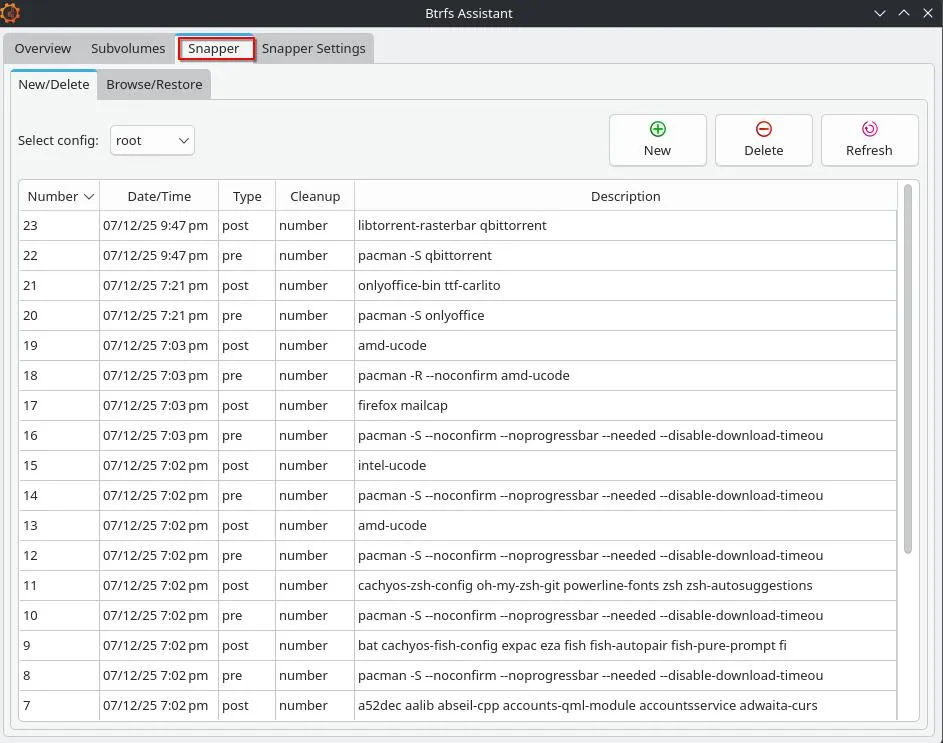Click the vertical scrollbar of snapshot list
Viewport: 943px width, 743px height.
coord(908,368)
